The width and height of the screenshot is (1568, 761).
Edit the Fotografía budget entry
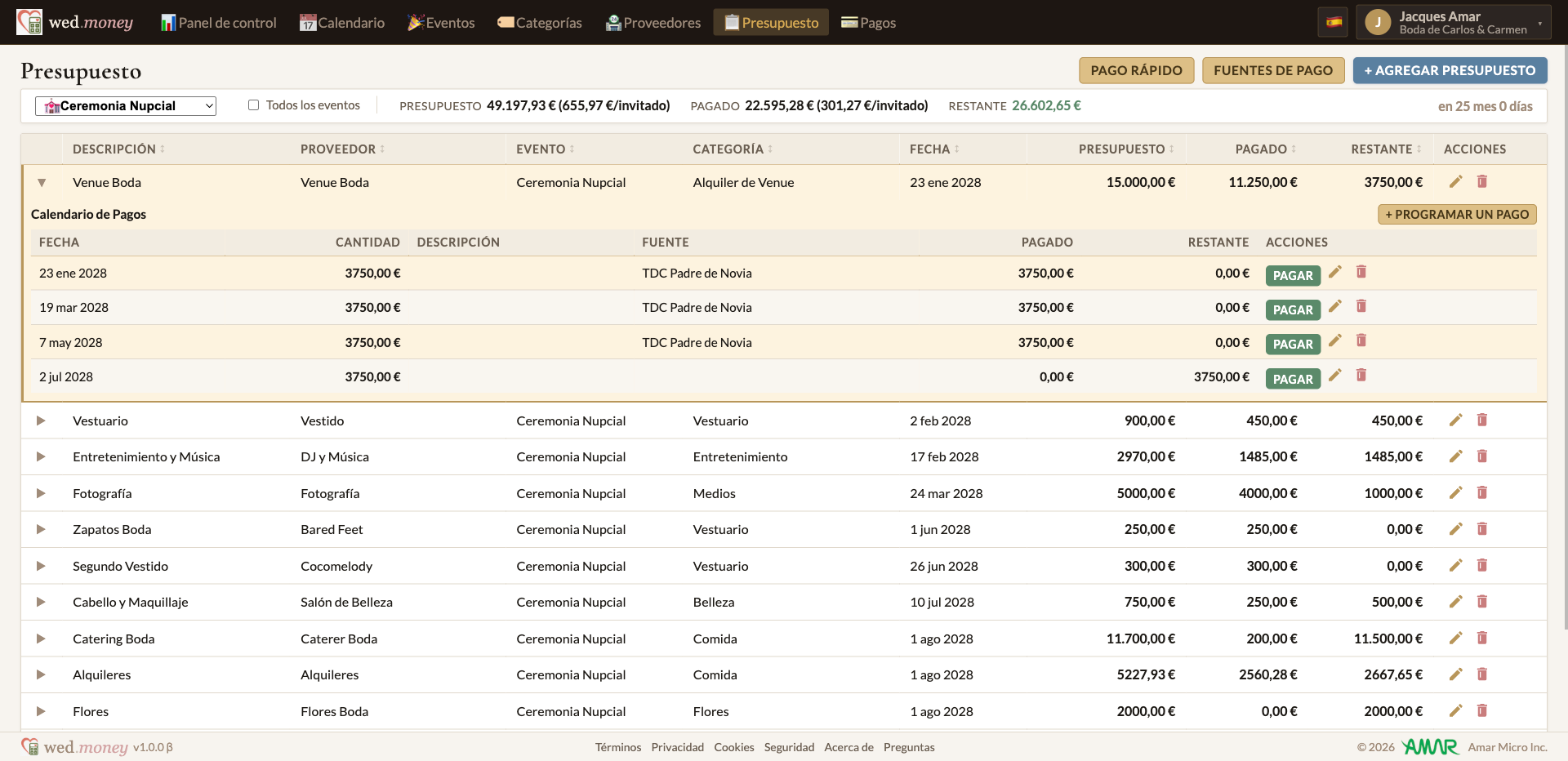(1455, 492)
